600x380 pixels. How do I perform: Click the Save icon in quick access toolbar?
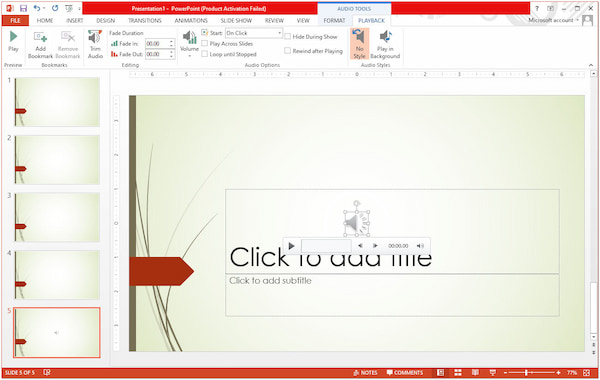point(23,8)
